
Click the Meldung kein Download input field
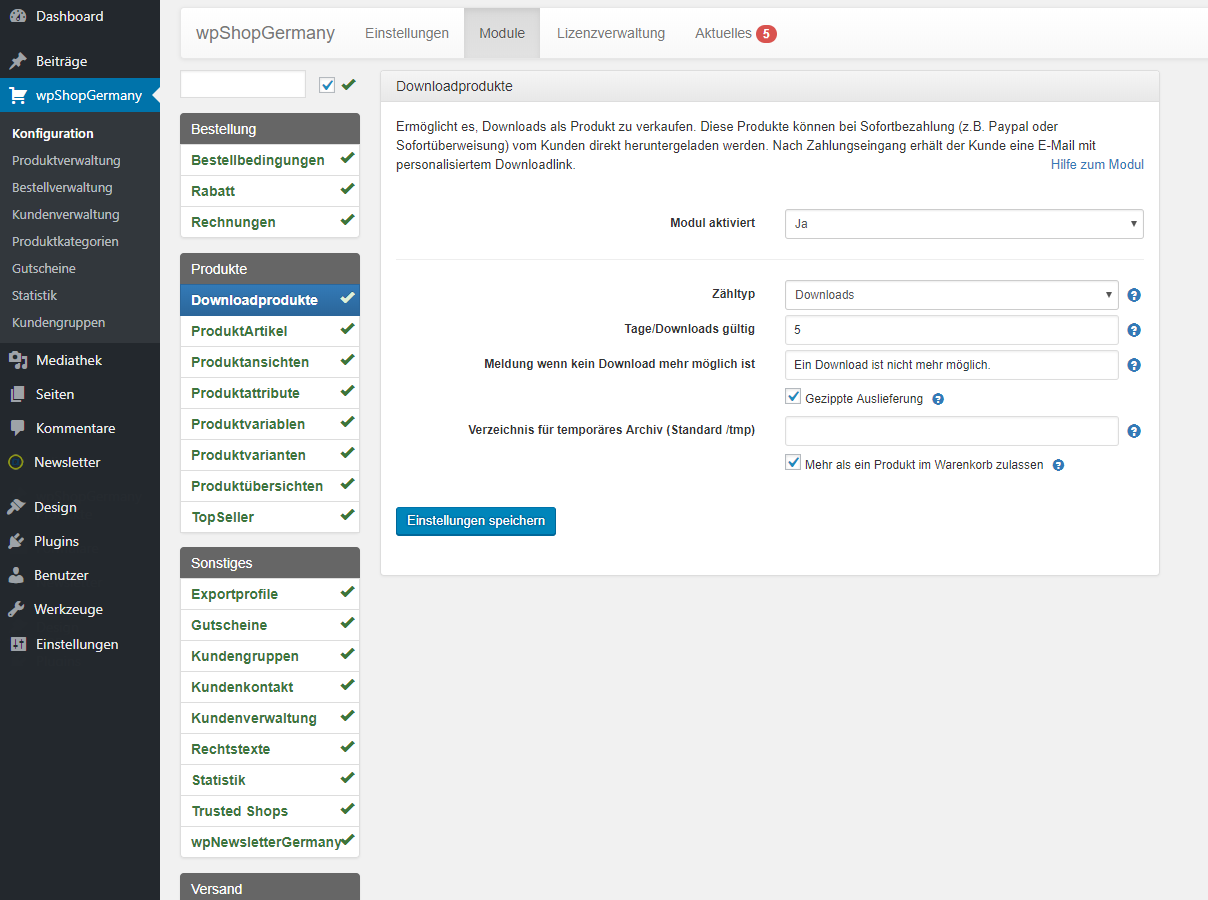point(952,365)
